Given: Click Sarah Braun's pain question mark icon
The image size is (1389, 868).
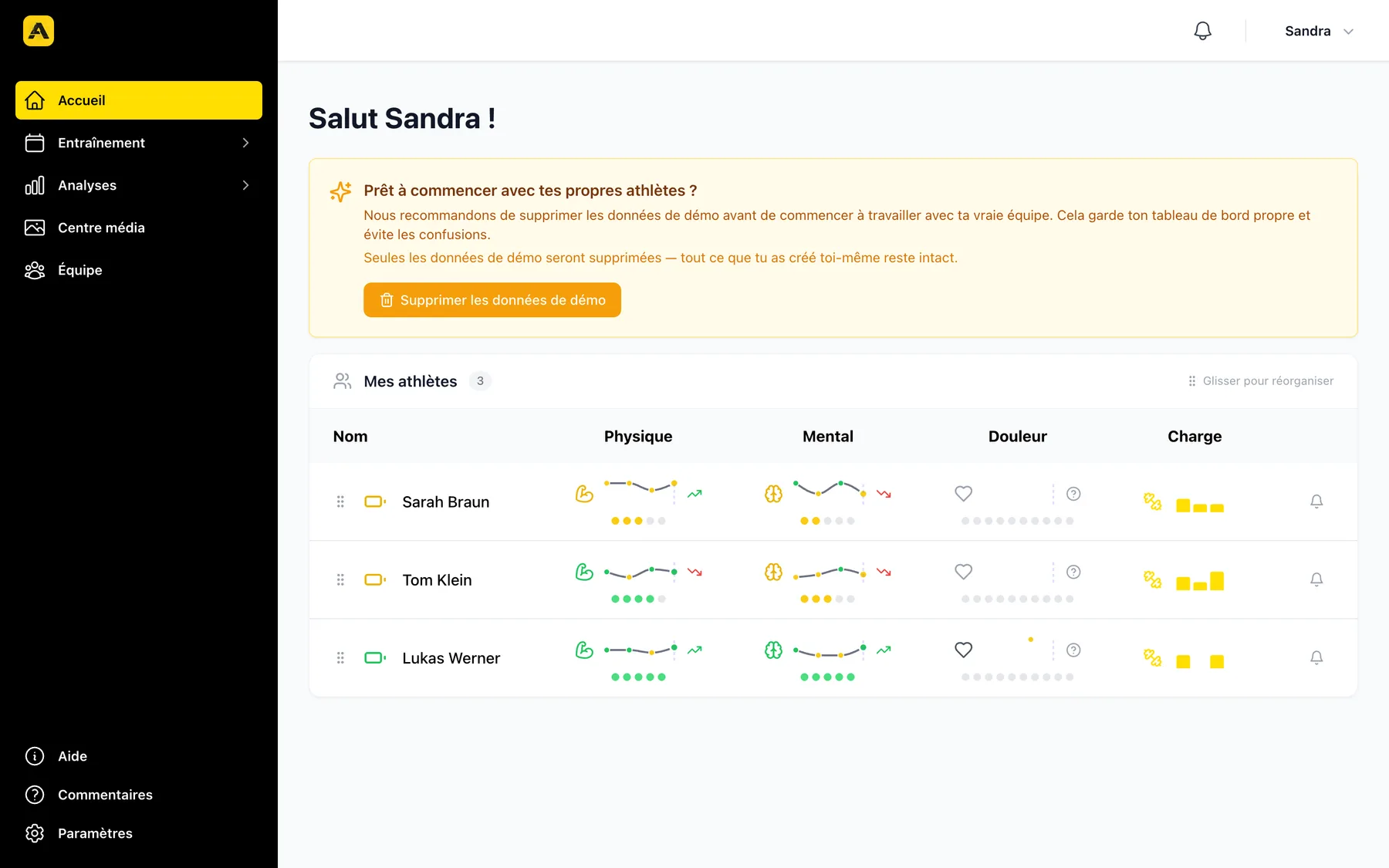Looking at the screenshot, I should (1073, 494).
